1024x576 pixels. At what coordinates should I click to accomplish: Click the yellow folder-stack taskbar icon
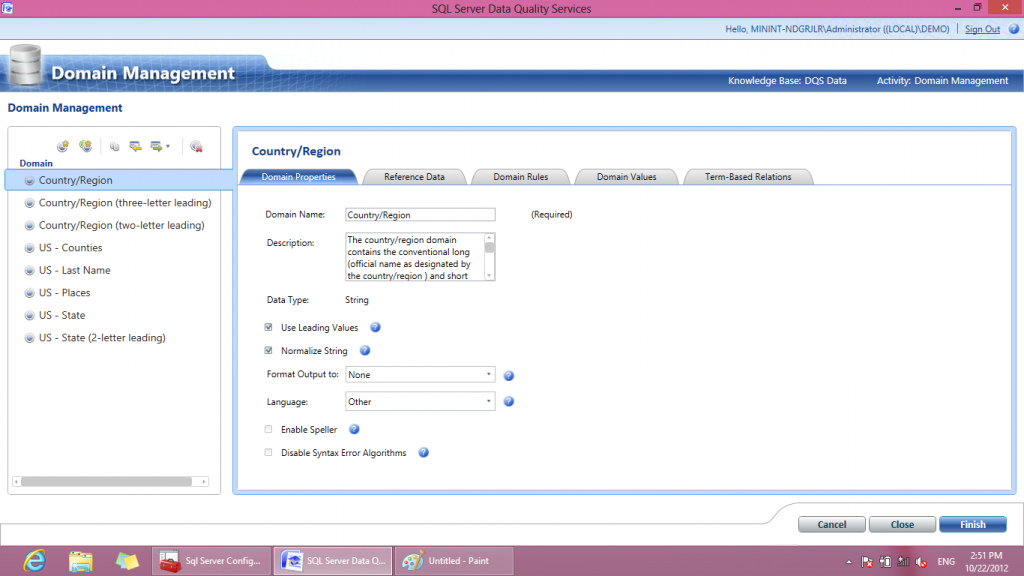pos(127,561)
